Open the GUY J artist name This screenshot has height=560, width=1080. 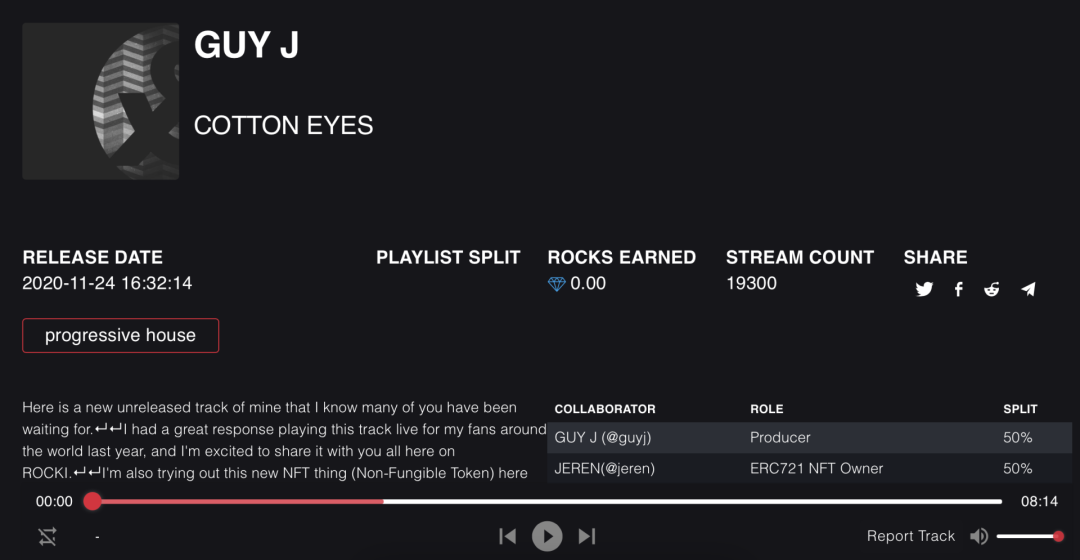pos(246,45)
